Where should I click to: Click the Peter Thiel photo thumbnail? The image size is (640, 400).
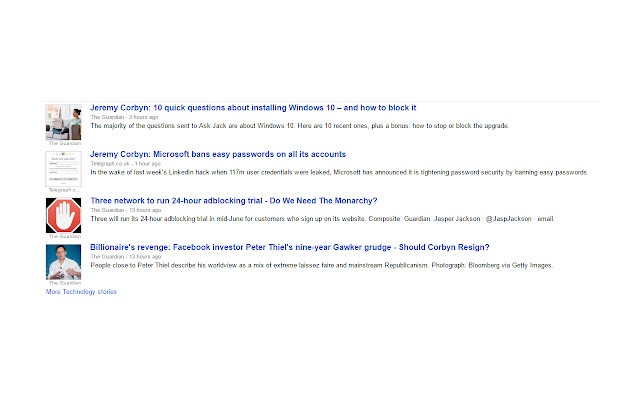click(x=63, y=262)
